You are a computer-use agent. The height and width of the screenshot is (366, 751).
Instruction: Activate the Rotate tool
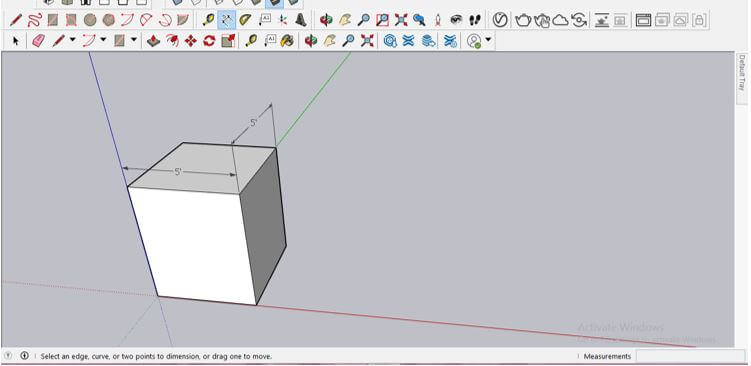point(209,41)
